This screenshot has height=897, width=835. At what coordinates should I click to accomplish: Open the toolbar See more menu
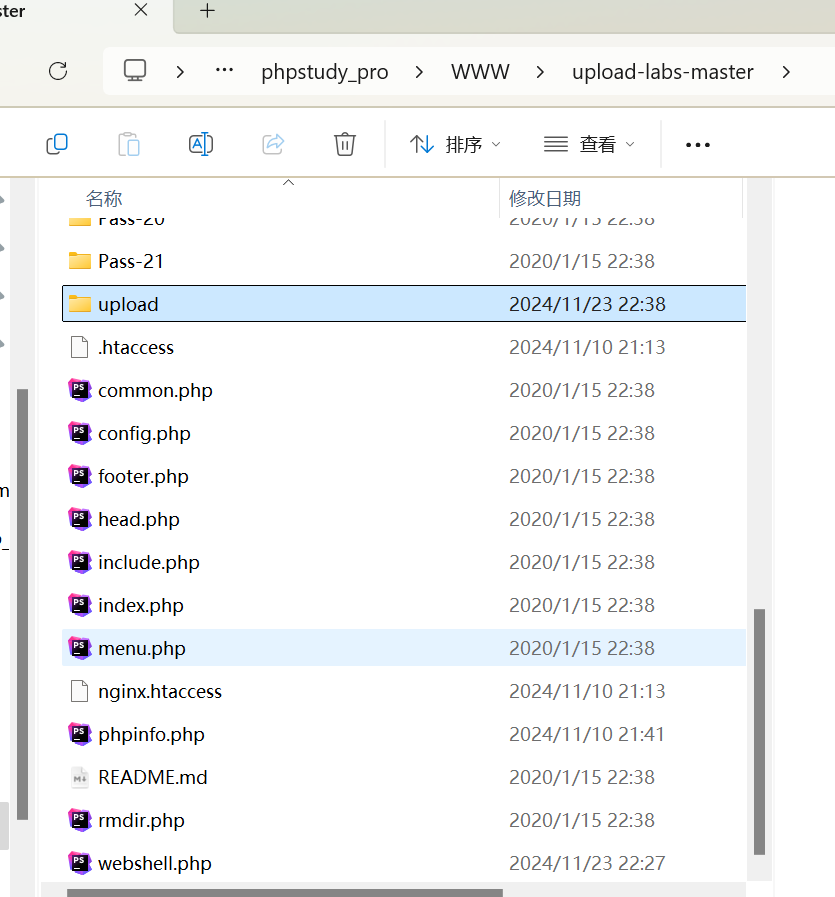click(698, 145)
